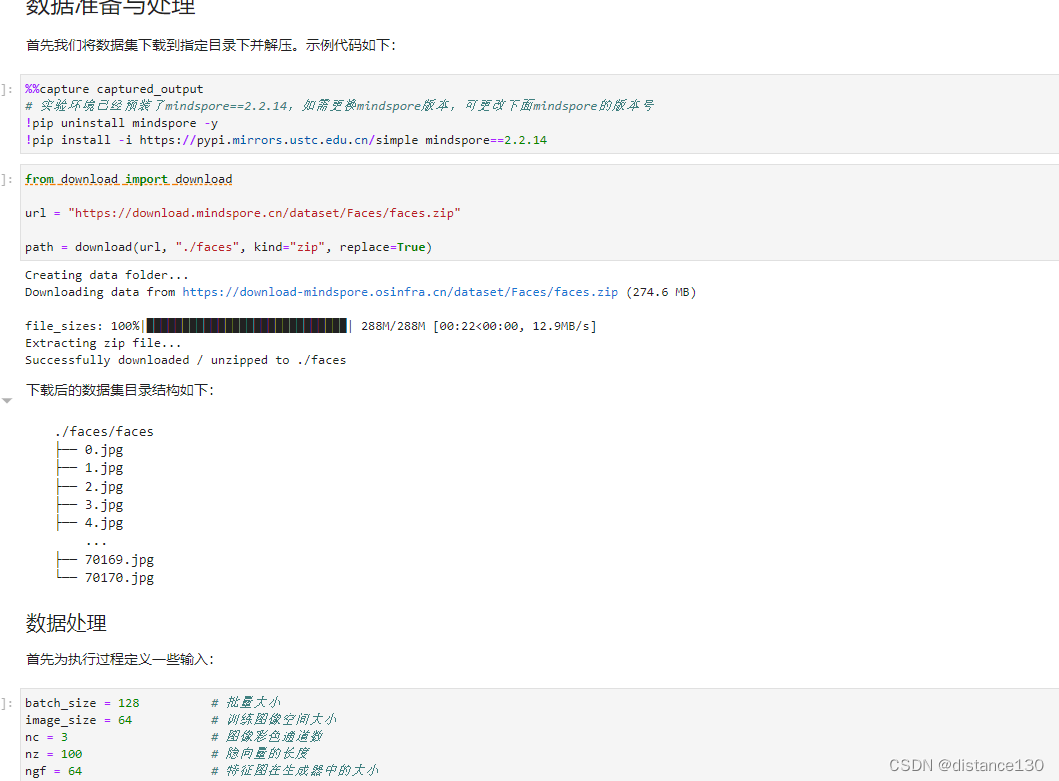Screen dimensions: 1059x781
Task: Click the 'from download import download' line
Action: click(128, 179)
